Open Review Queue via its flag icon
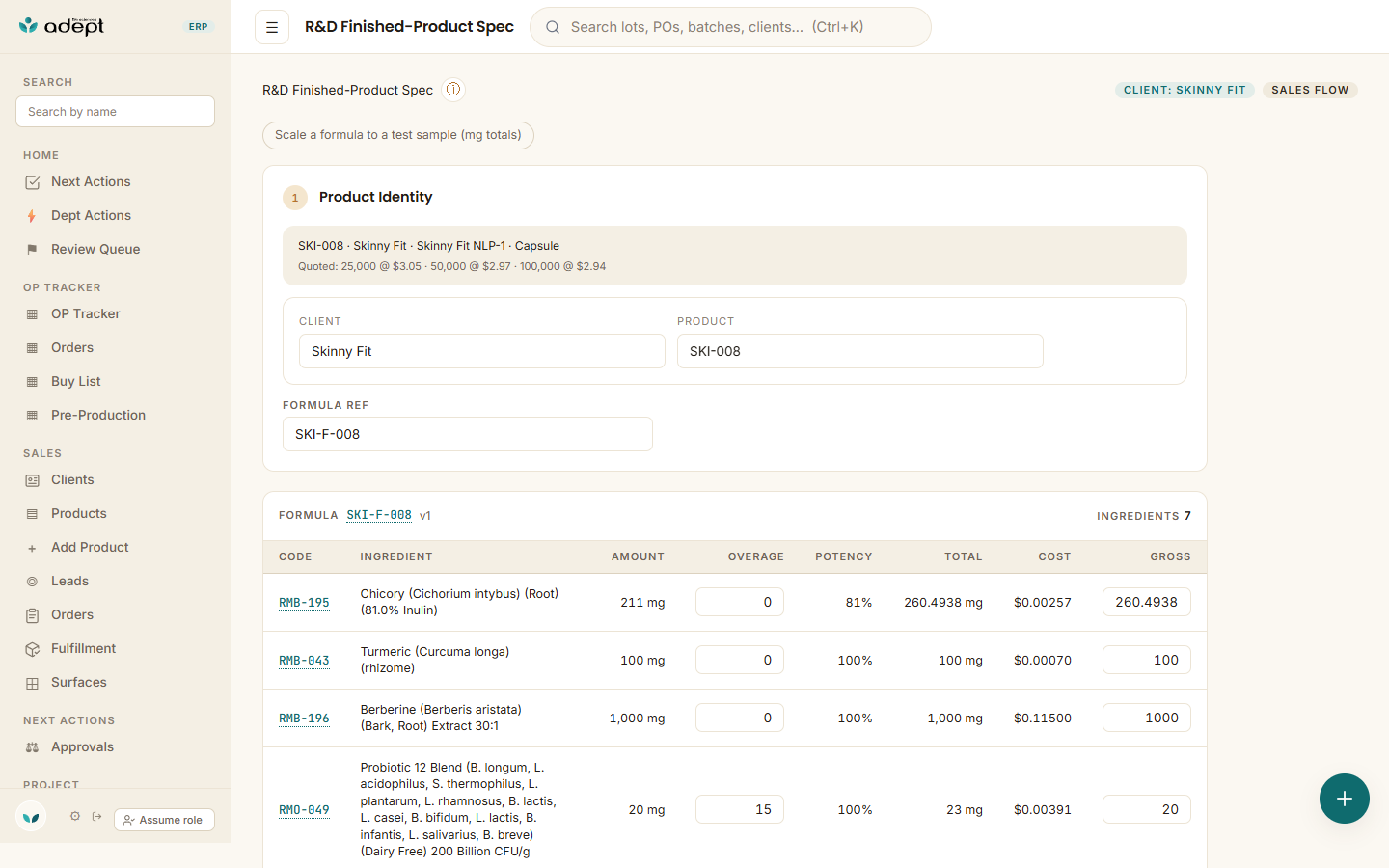1389x868 pixels. pyautogui.click(x=33, y=250)
